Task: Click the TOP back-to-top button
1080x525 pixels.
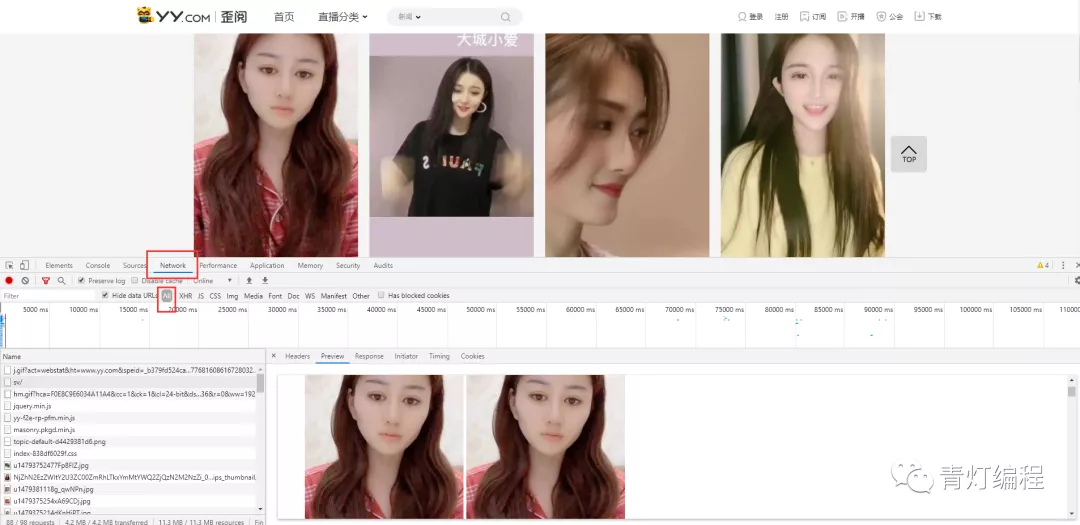Action: point(908,154)
